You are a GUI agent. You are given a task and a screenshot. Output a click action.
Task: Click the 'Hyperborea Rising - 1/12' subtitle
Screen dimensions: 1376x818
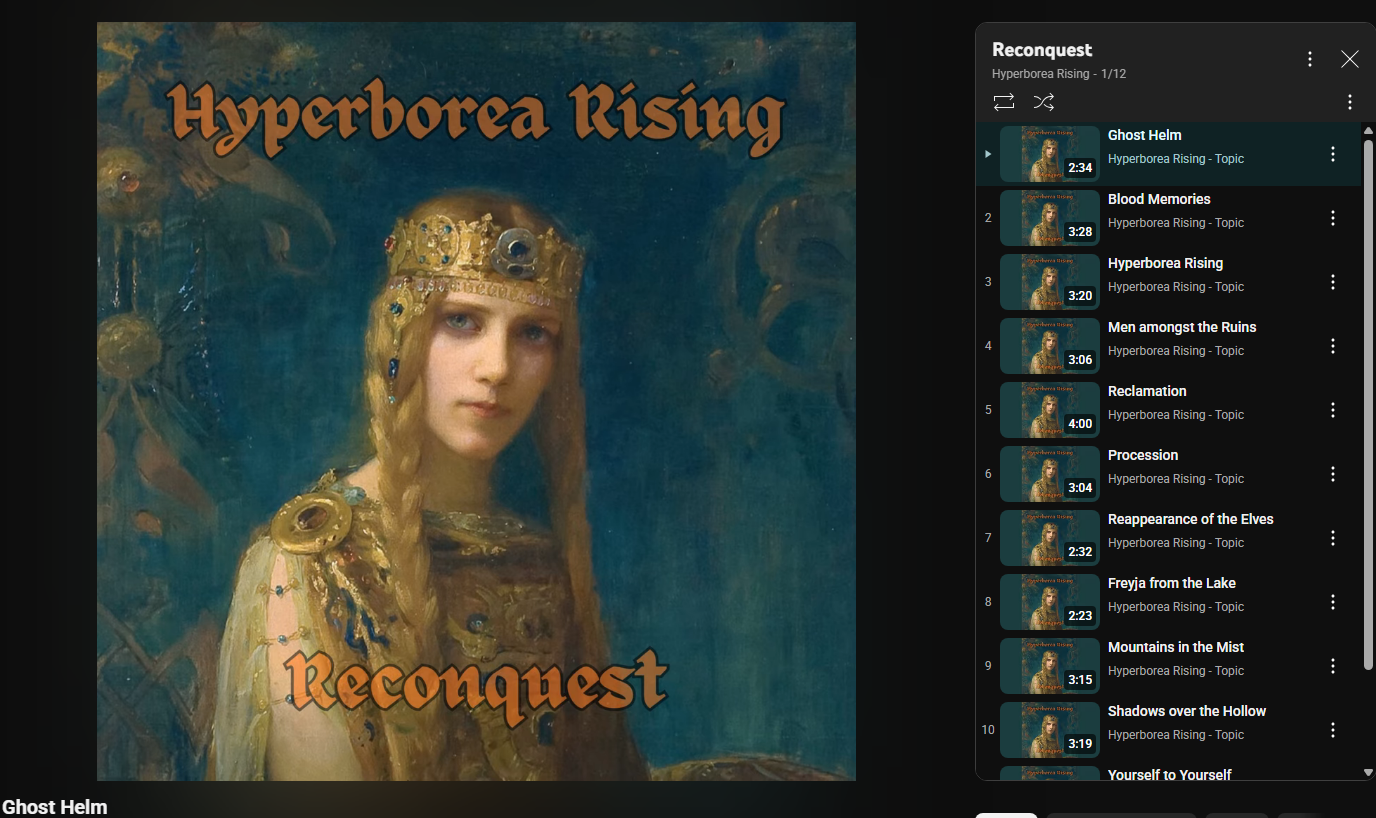click(1059, 74)
